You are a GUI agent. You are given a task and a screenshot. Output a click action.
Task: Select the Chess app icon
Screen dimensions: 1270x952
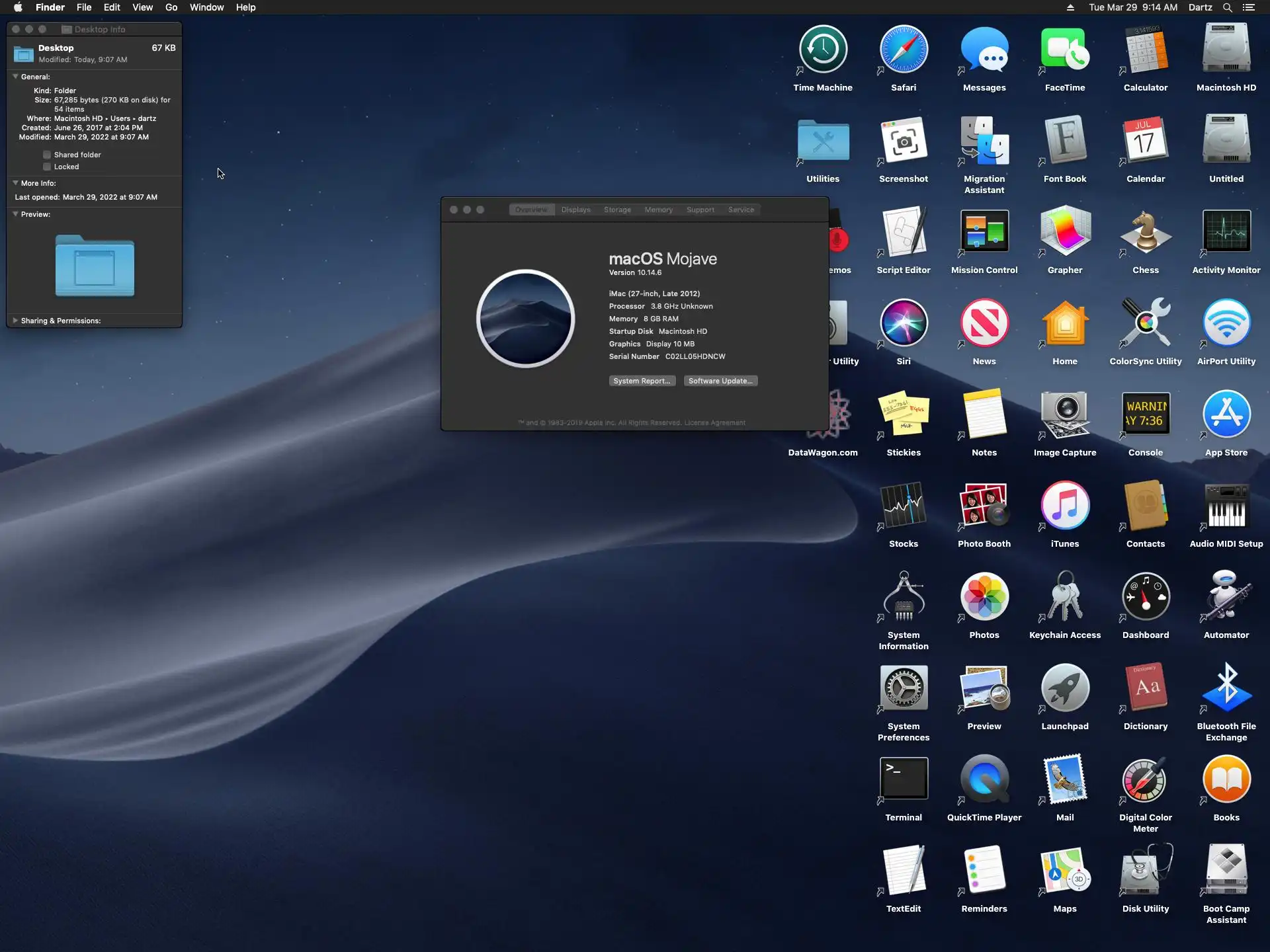point(1145,232)
